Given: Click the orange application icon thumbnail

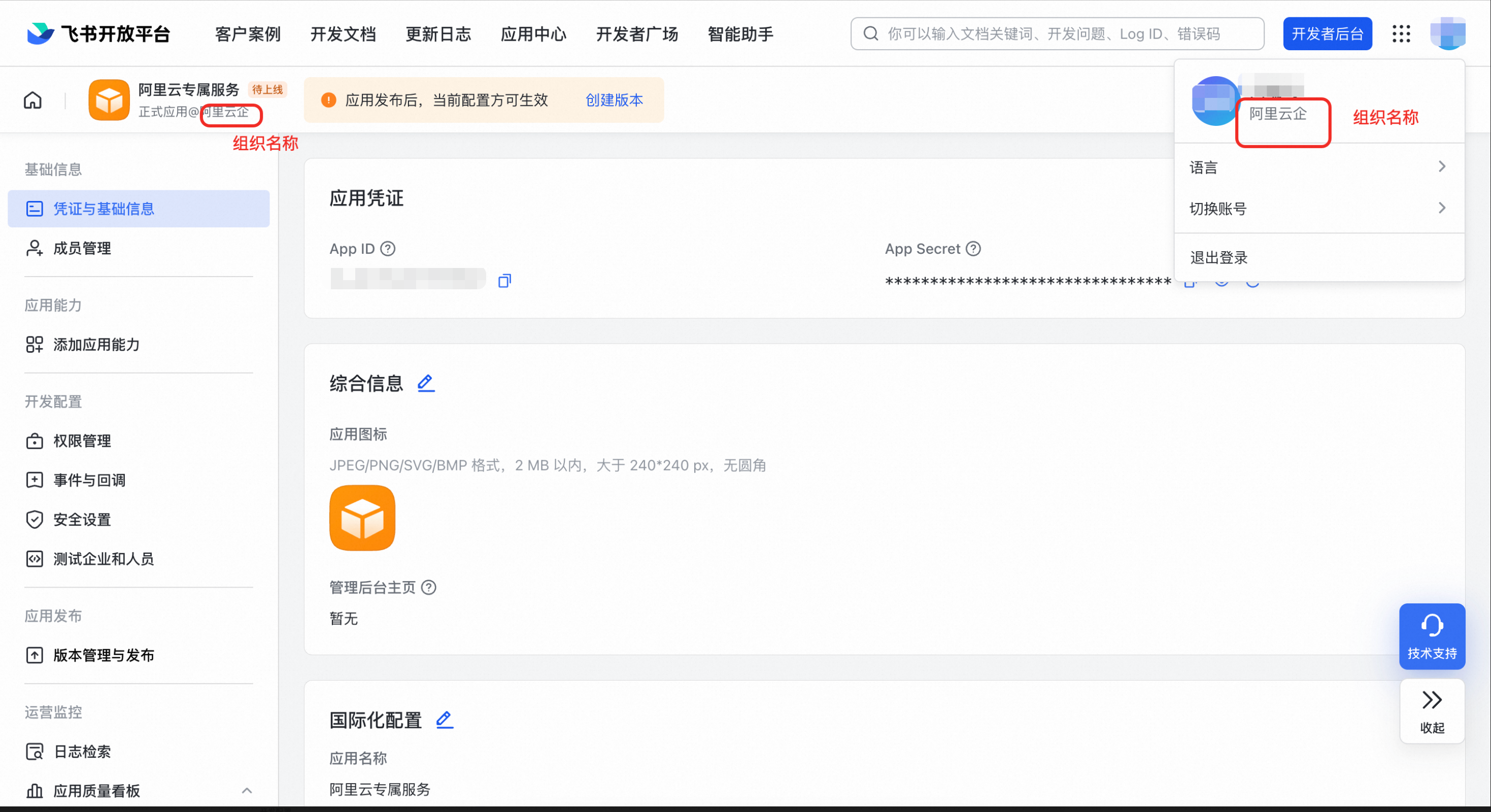Looking at the screenshot, I should tap(362, 518).
